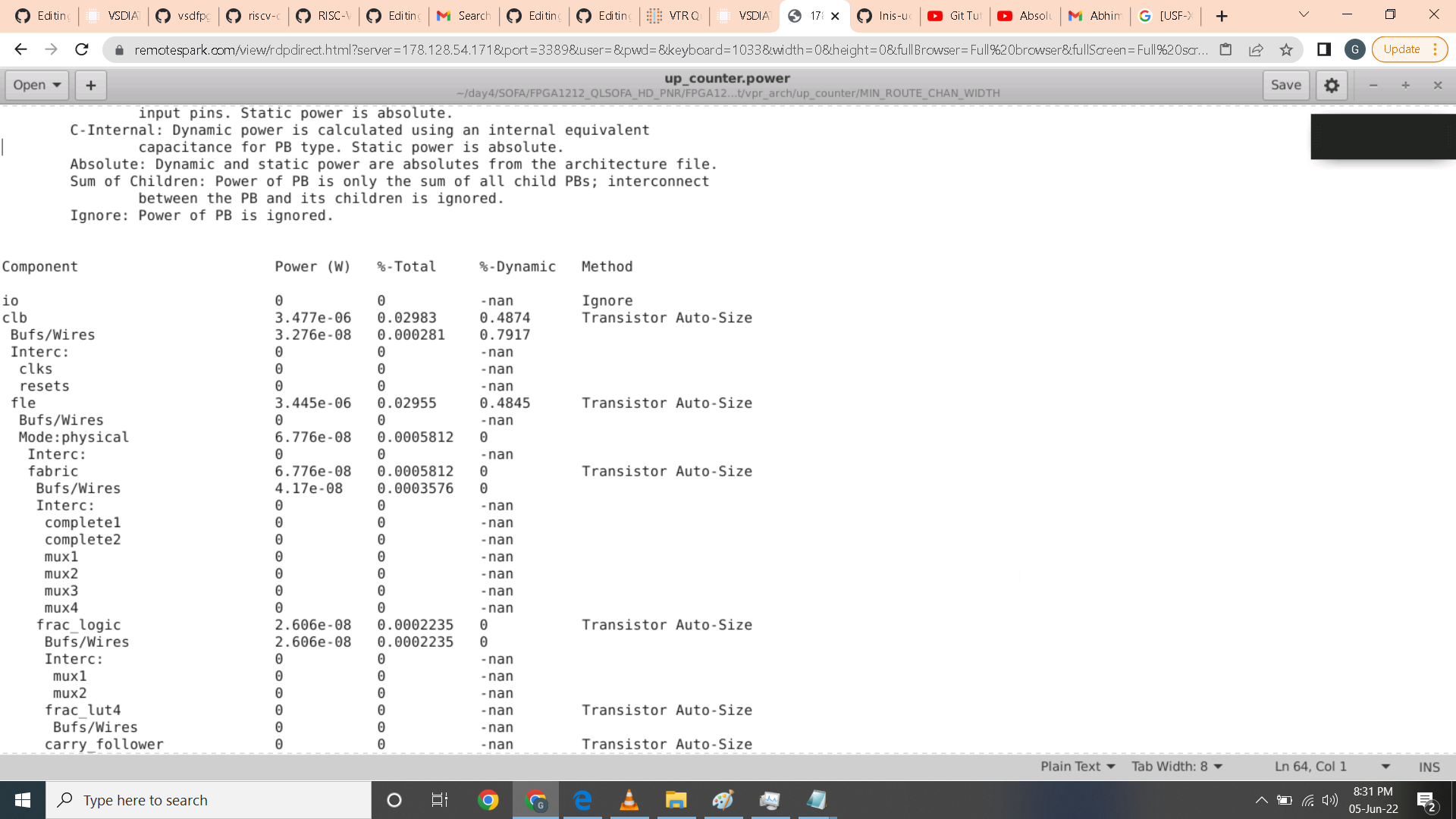This screenshot has width=1456, height=819.
Task: Click the Chrome Update button
Action: pyautogui.click(x=1401, y=49)
